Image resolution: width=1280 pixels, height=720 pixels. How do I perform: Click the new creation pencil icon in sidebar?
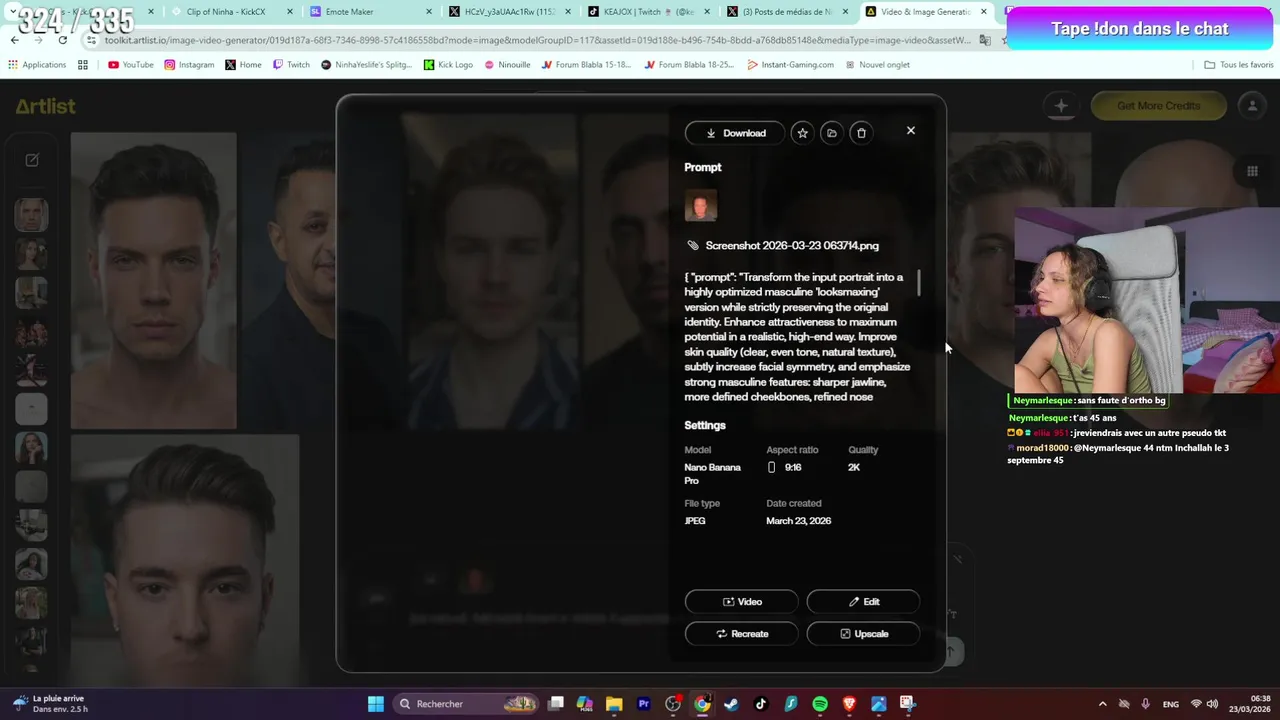32,160
